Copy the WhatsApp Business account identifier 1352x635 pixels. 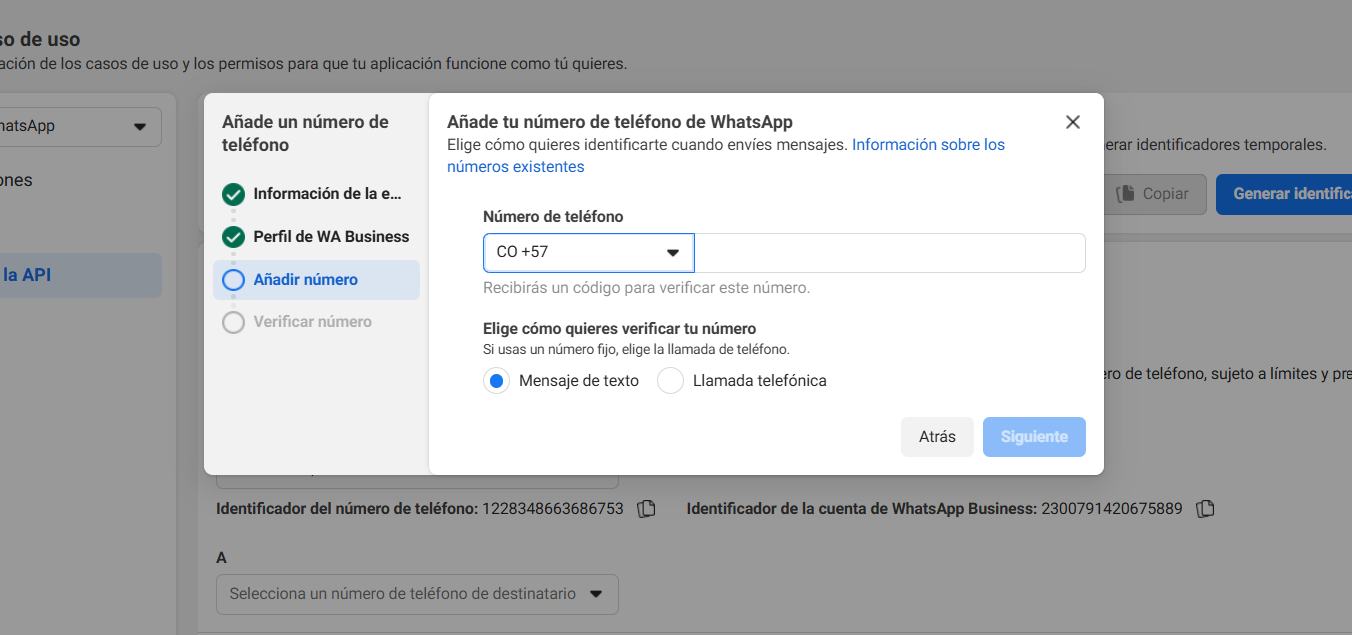coord(1206,509)
